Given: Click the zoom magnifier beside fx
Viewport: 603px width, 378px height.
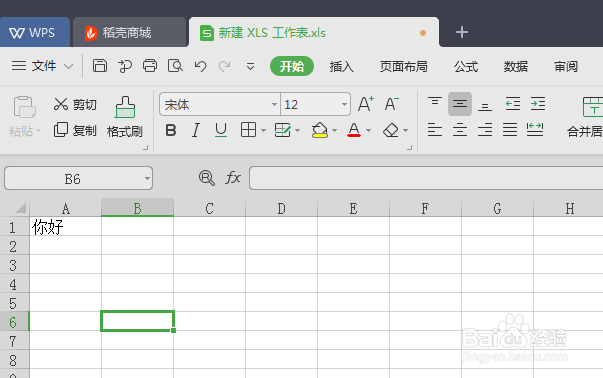Looking at the screenshot, I should 207,178.
